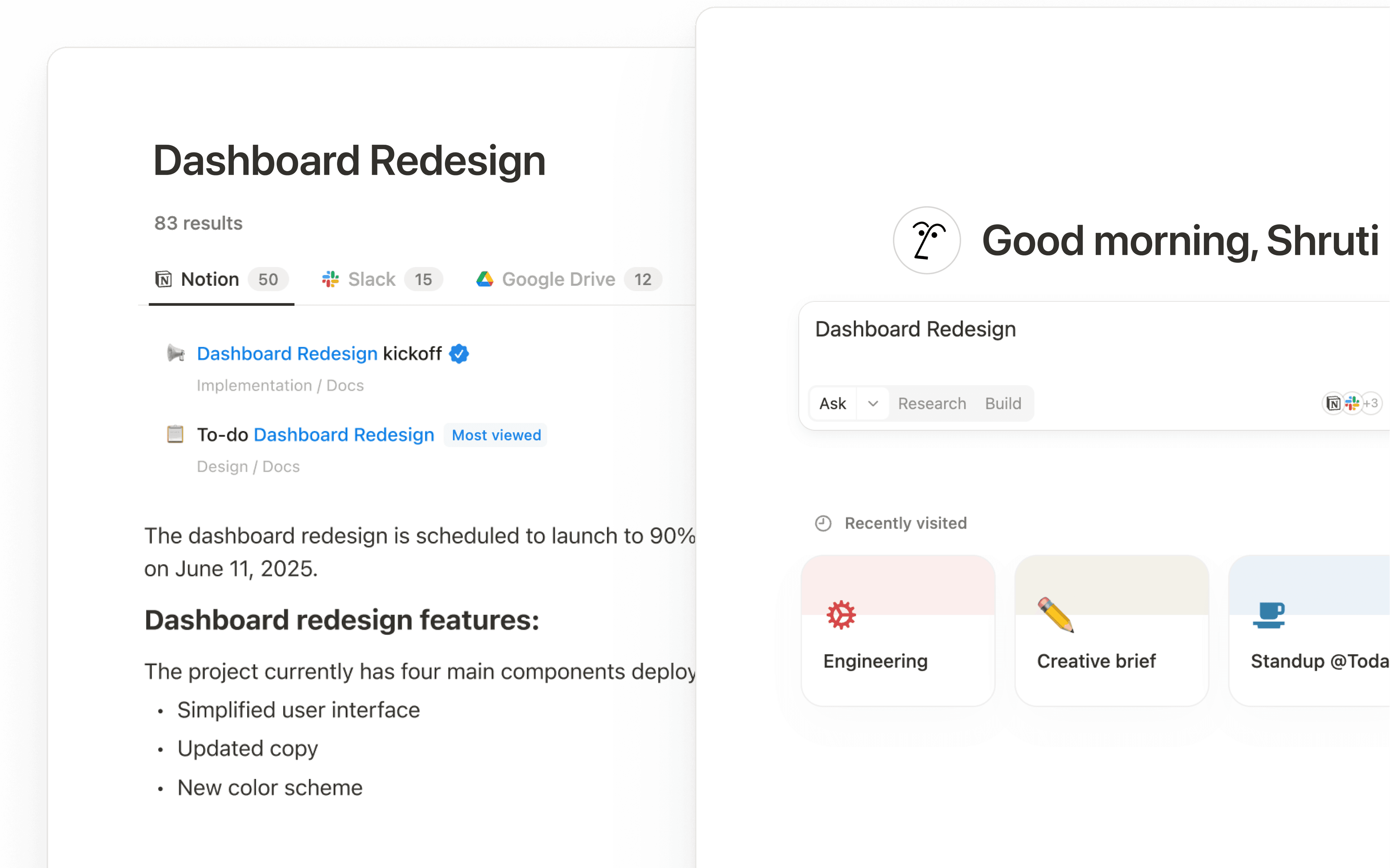This screenshot has height=868, width=1390.
Task: Open the Engineering page via its gear emoji
Action: pos(841,614)
